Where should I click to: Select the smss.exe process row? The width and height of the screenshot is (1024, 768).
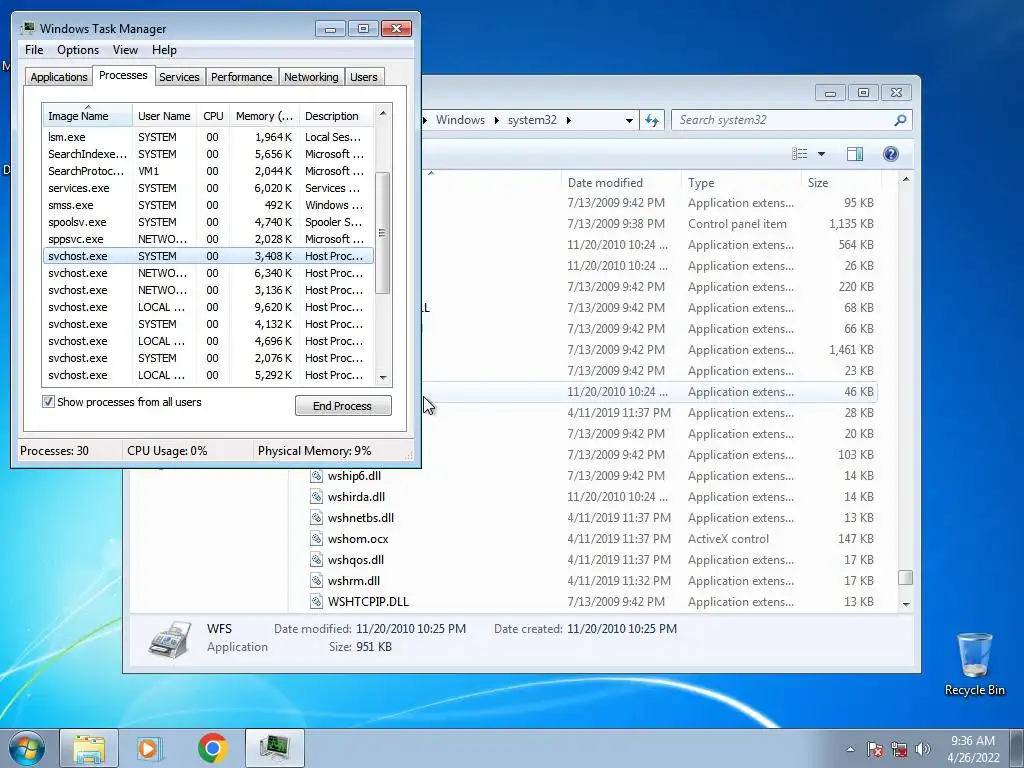pos(208,205)
